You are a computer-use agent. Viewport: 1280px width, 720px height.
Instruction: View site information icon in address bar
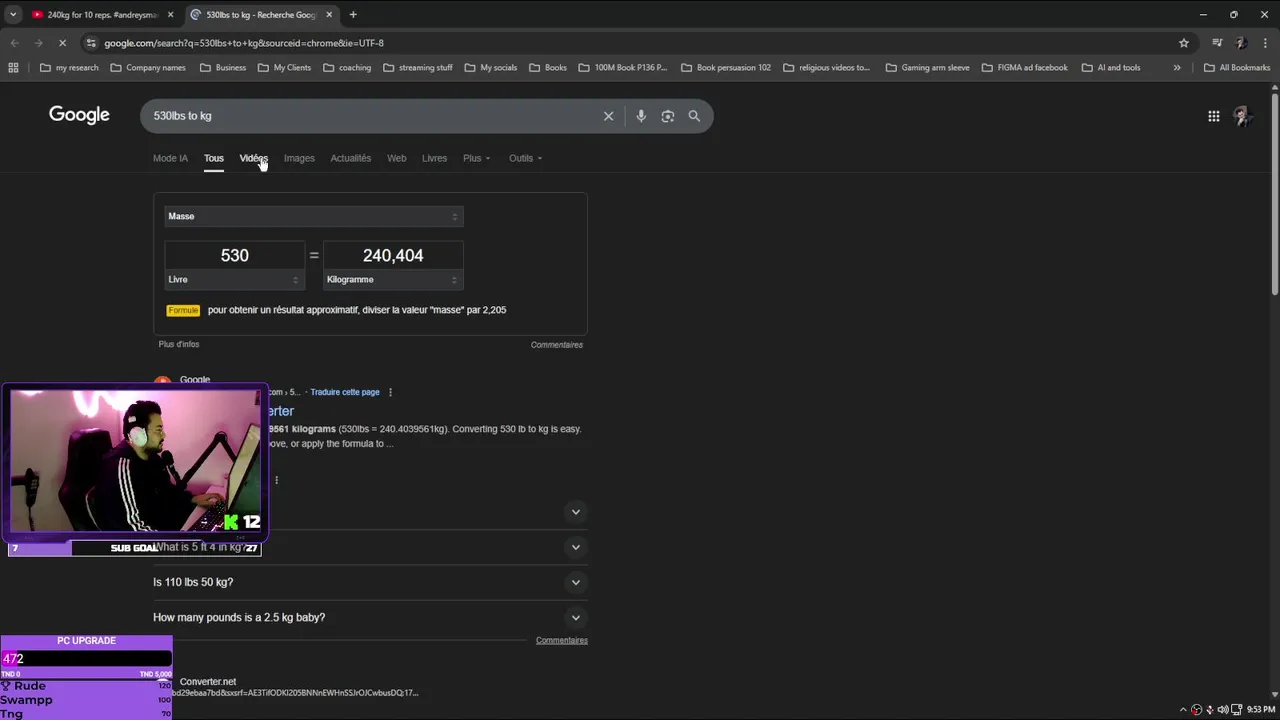(91, 43)
